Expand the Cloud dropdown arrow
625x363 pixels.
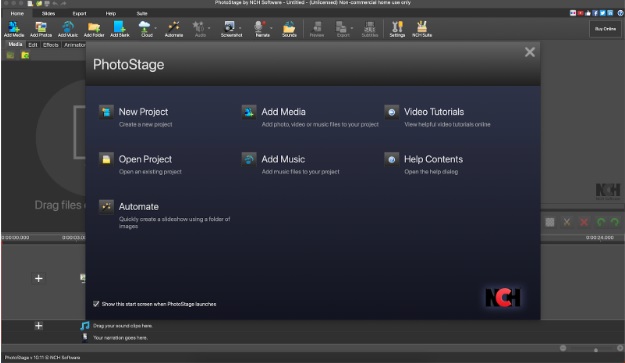(x=155, y=28)
